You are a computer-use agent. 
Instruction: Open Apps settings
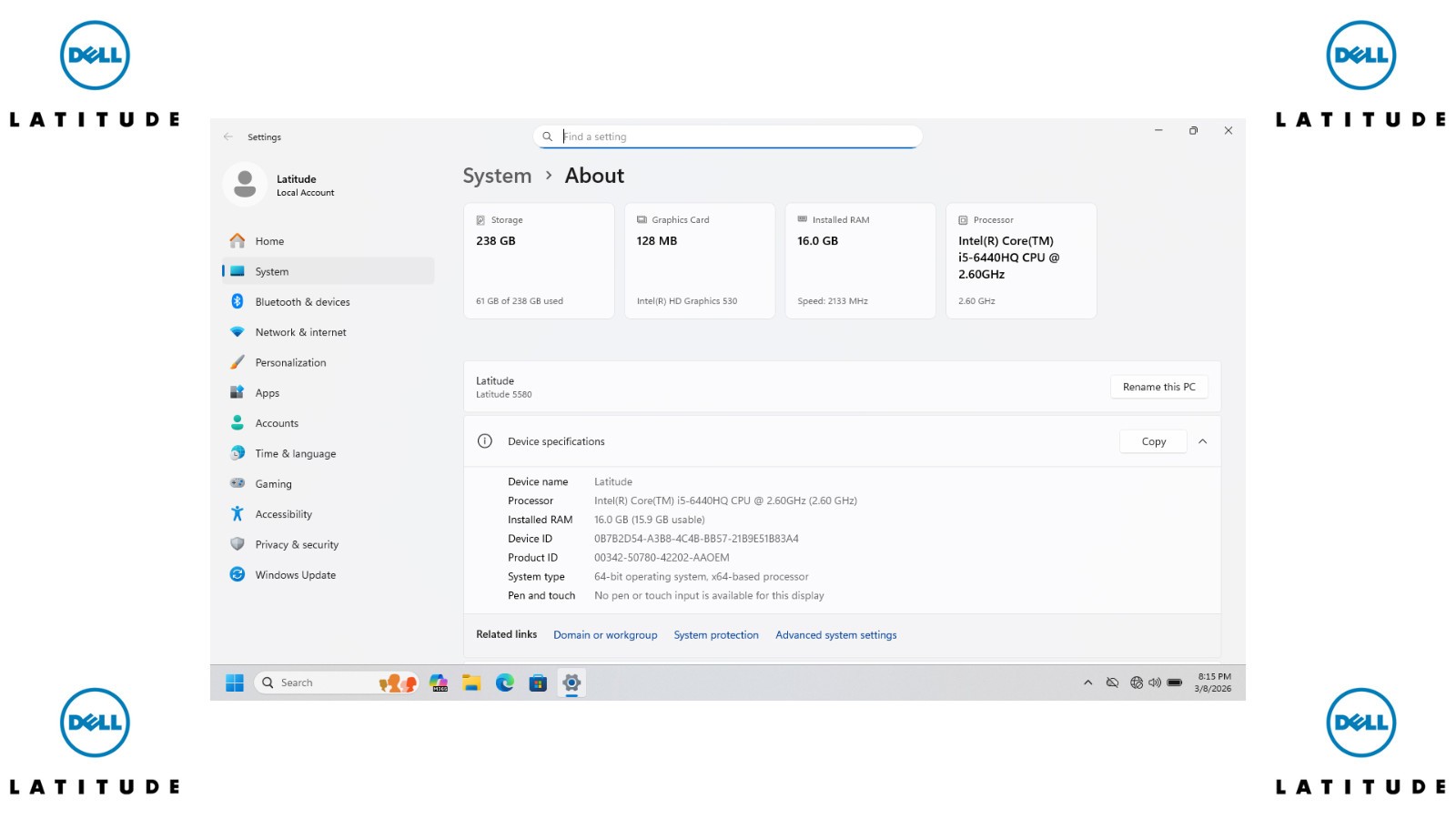point(328,393)
